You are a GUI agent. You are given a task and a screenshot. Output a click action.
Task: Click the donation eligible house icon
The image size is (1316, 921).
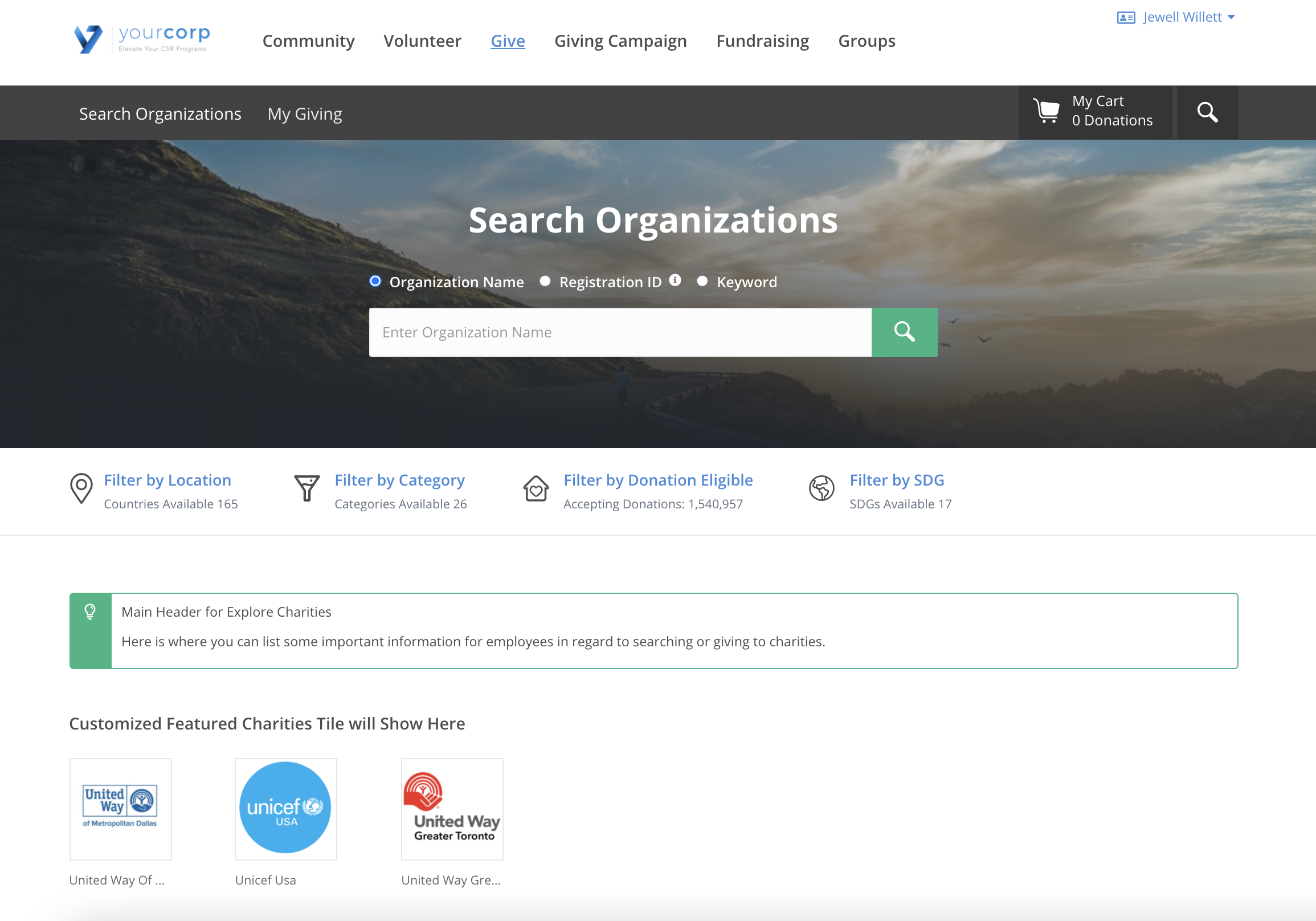click(x=536, y=488)
